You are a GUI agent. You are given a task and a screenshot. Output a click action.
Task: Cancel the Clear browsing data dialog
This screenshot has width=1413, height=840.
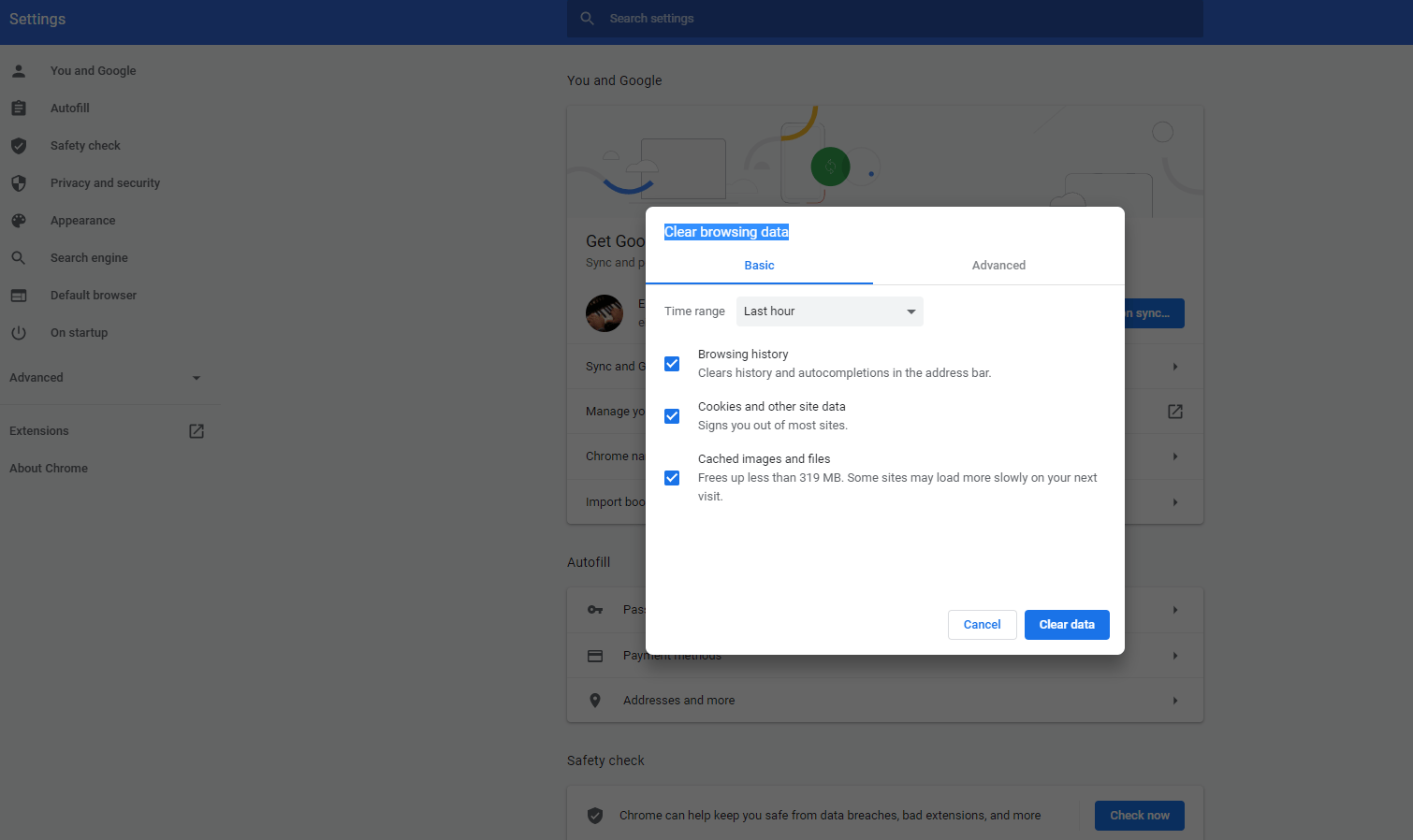click(x=982, y=625)
